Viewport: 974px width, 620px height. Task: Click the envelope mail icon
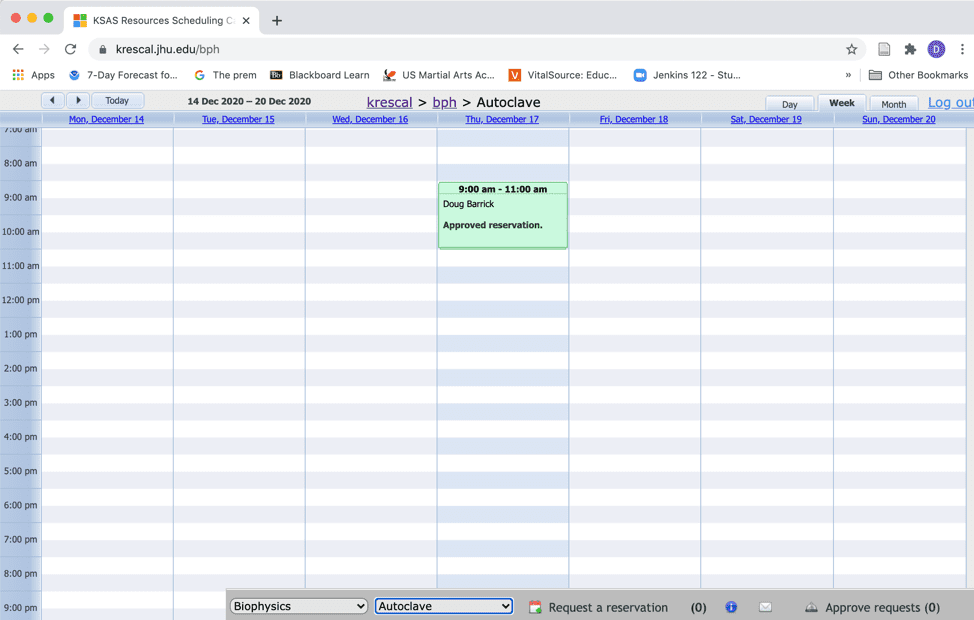[x=765, y=607]
